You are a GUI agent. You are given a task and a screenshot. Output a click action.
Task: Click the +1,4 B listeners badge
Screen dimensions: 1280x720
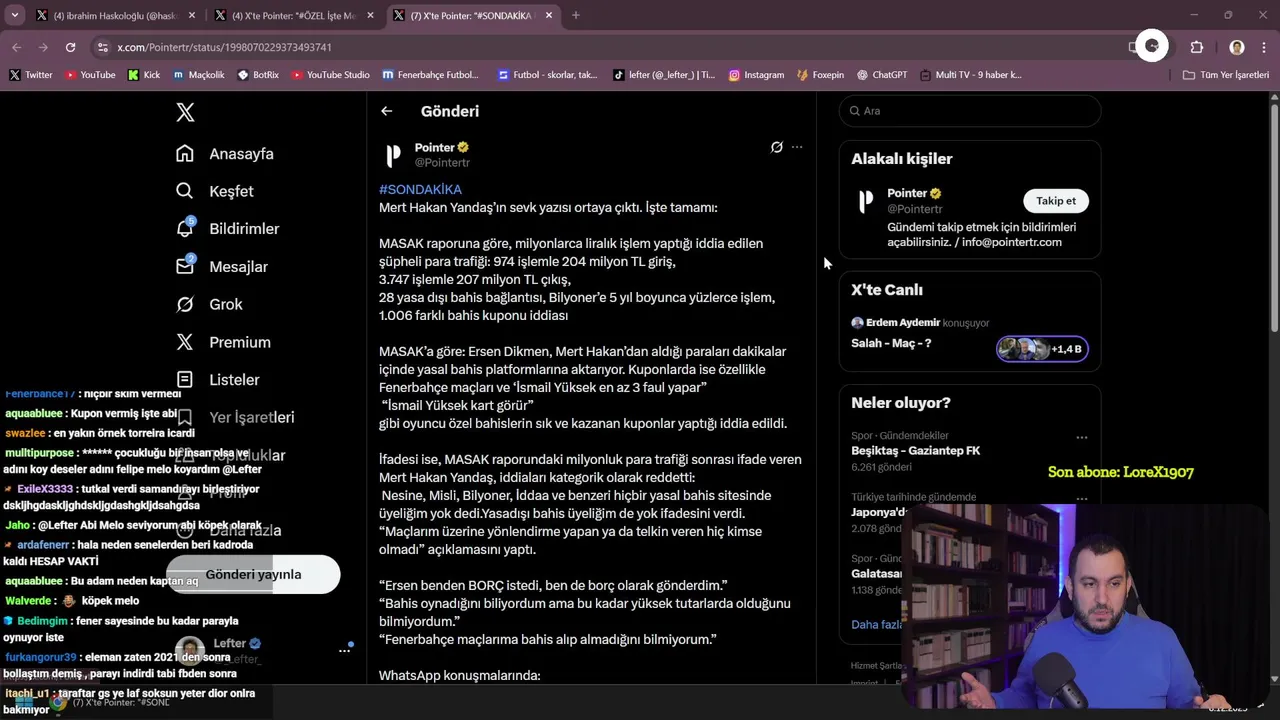pos(1042,349)
